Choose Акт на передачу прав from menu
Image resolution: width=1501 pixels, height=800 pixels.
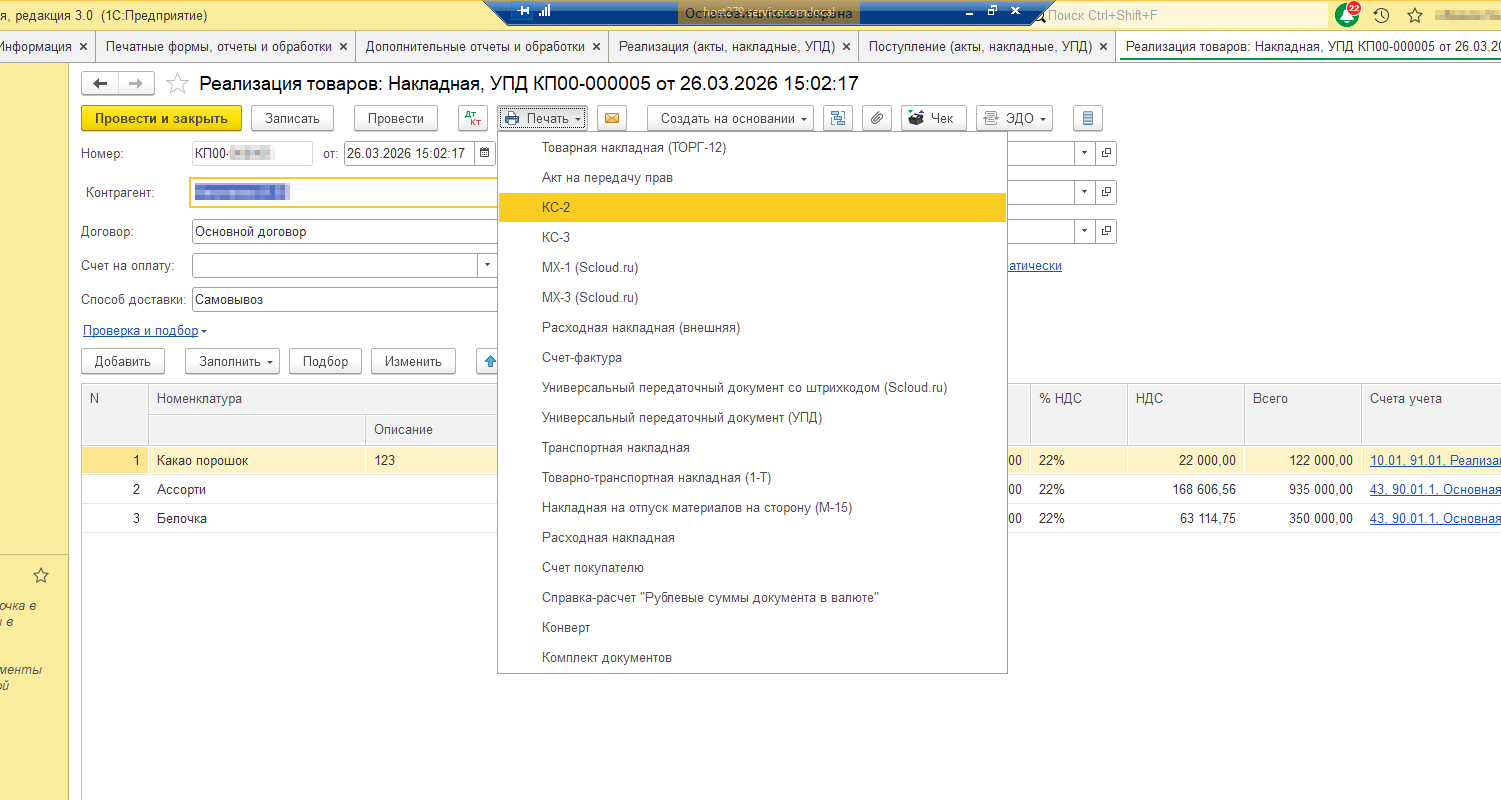point(752,177)
